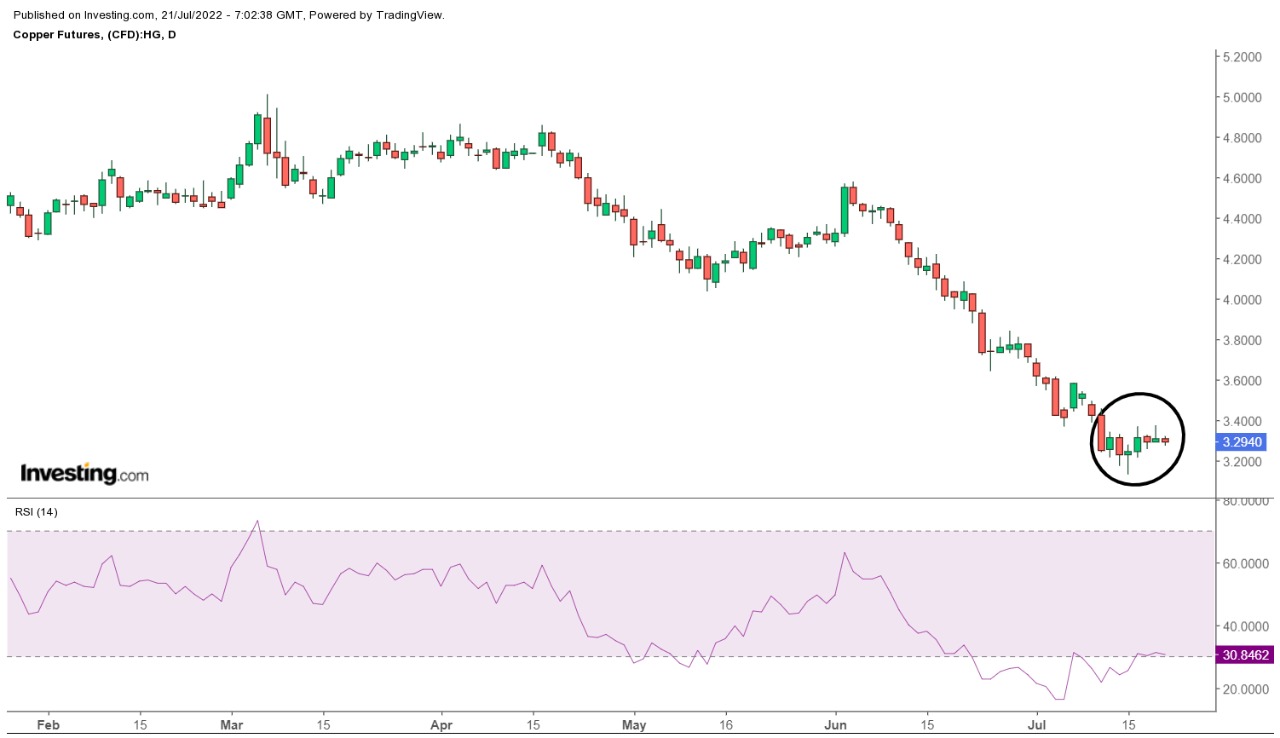Click the 3.2000 price axis label

click(1243, 462)
